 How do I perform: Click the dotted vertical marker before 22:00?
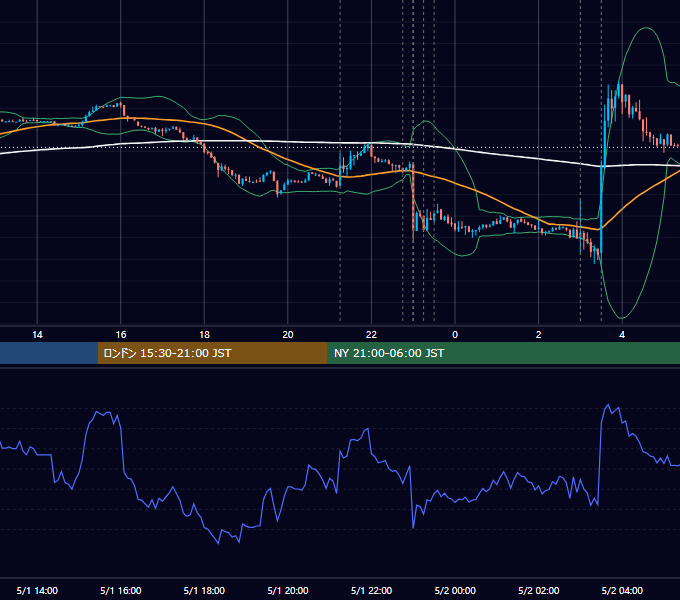point(340,160)
